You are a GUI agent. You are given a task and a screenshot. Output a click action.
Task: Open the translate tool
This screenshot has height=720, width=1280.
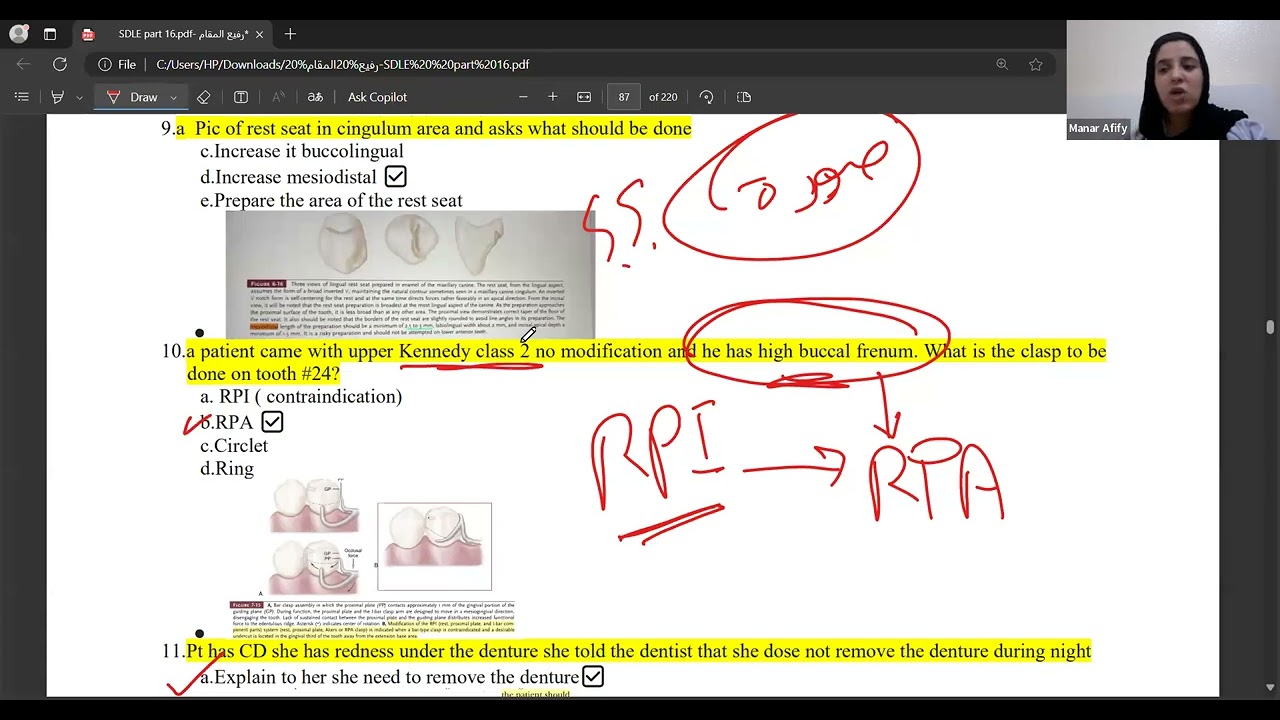(315, 97)
